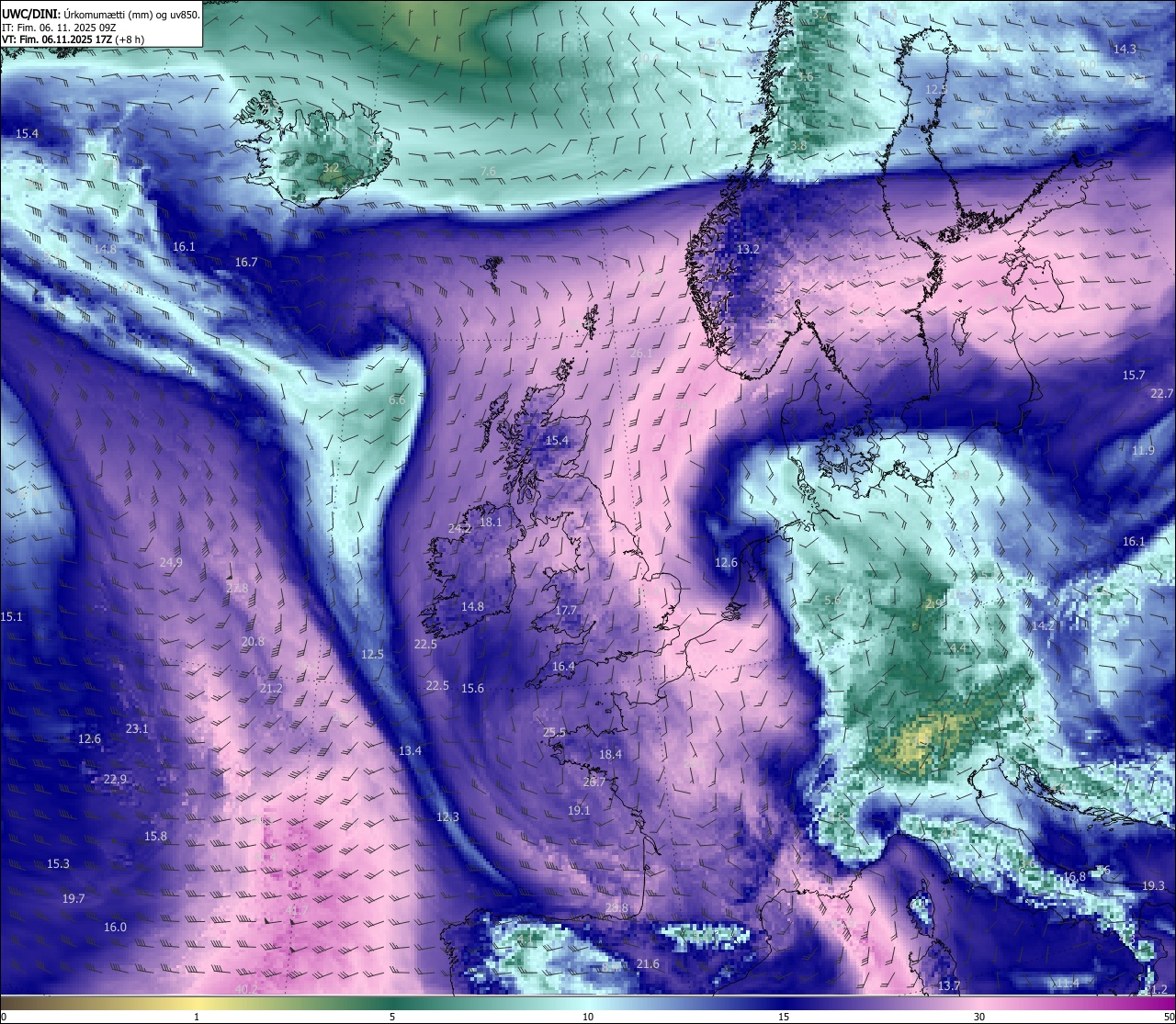Click the 3.2 value over Iceland
The height and width of the screenshot is (1024, 1176).
[332, 169]
